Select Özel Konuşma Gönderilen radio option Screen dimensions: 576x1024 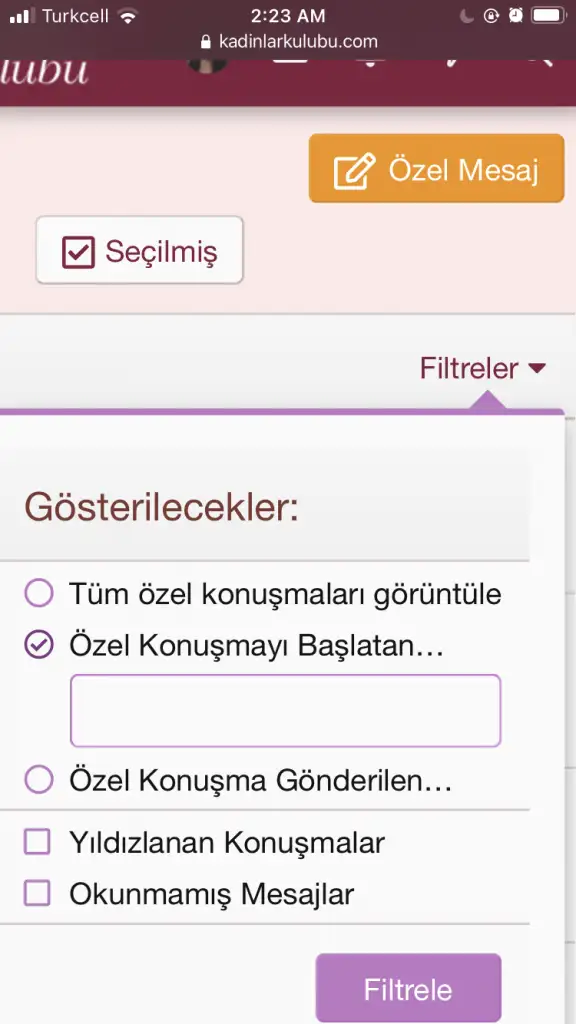pos(39,780)
